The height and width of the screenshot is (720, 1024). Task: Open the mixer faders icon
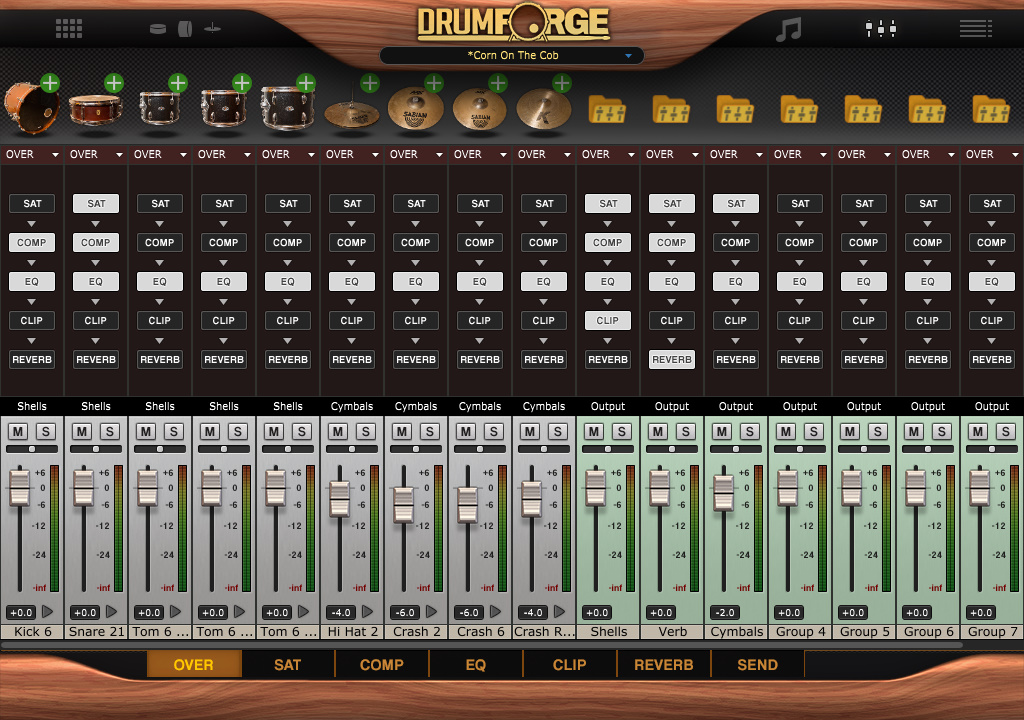point(880,28)
